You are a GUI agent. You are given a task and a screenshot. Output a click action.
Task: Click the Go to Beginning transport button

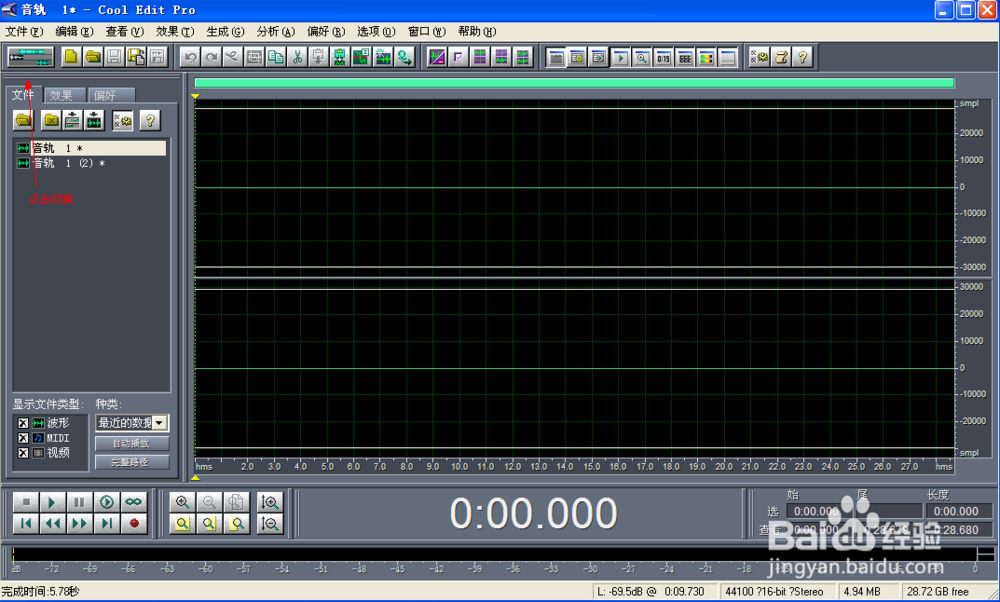coord(26,524)
